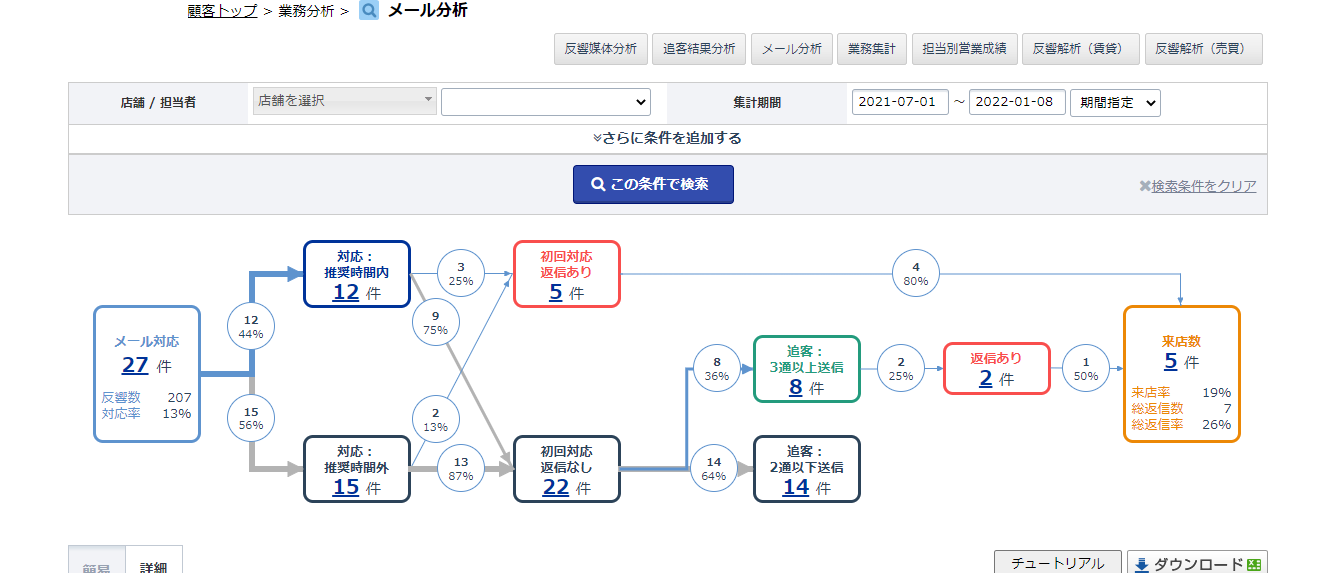Click the 9 / 75% flow circle

click(435, 322)
